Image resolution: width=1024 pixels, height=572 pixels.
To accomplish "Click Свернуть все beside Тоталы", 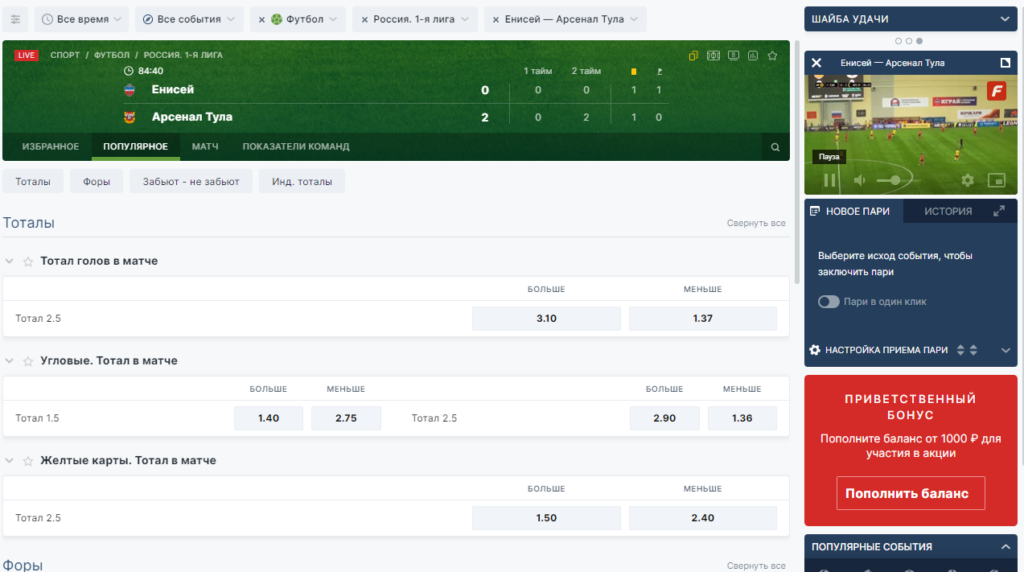I will 756,223.
